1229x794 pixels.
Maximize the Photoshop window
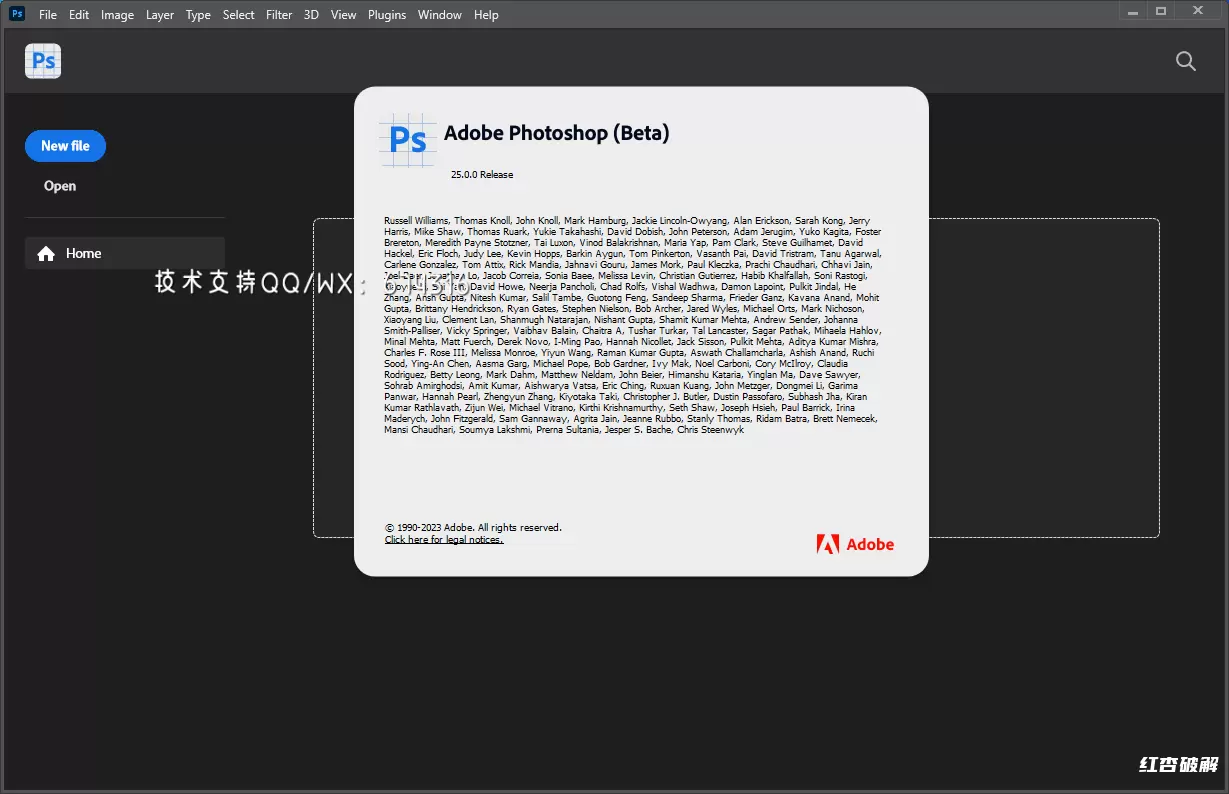click(x=1161, y=11)
